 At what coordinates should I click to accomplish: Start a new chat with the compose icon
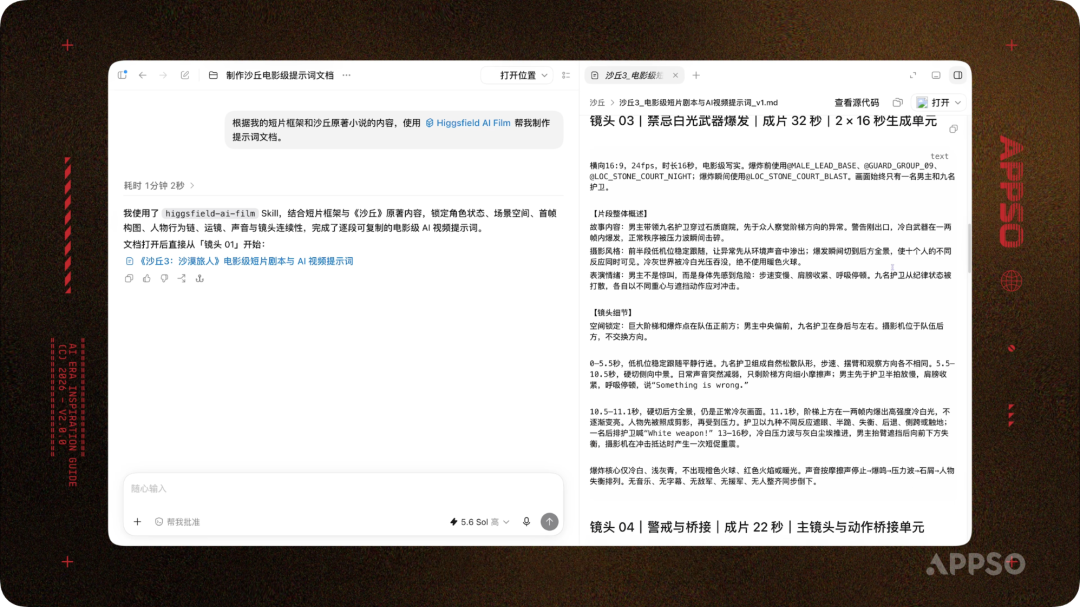pyautogui.click(x=185, y=75)
